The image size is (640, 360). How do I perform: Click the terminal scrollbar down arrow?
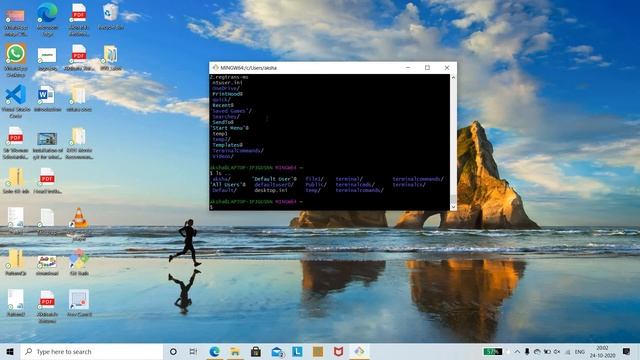pyautogui.click(x=453, y=207)
